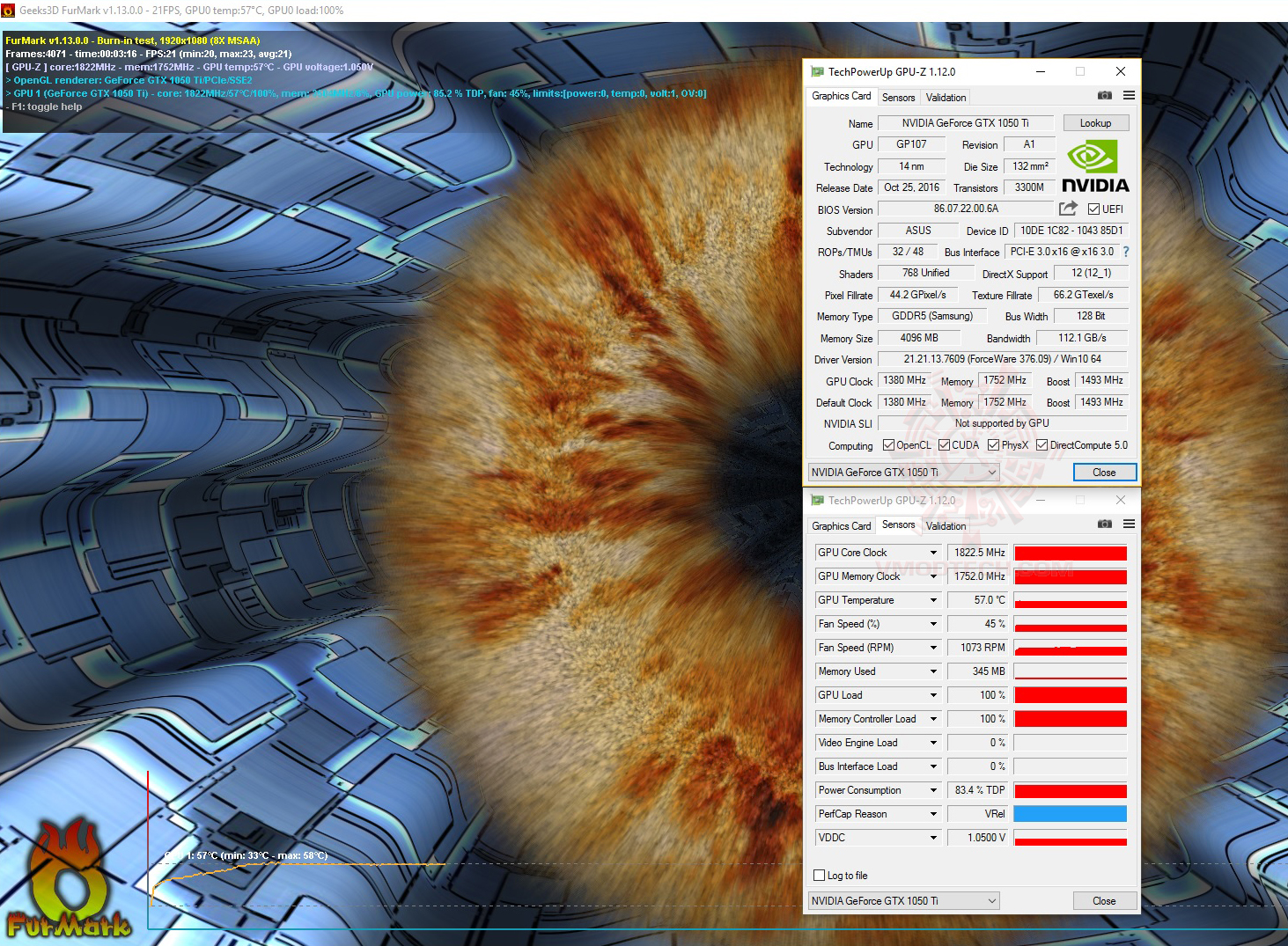
Task: Select the Graphics Card tab in the Graphics Card window
Action: (842, 96)
